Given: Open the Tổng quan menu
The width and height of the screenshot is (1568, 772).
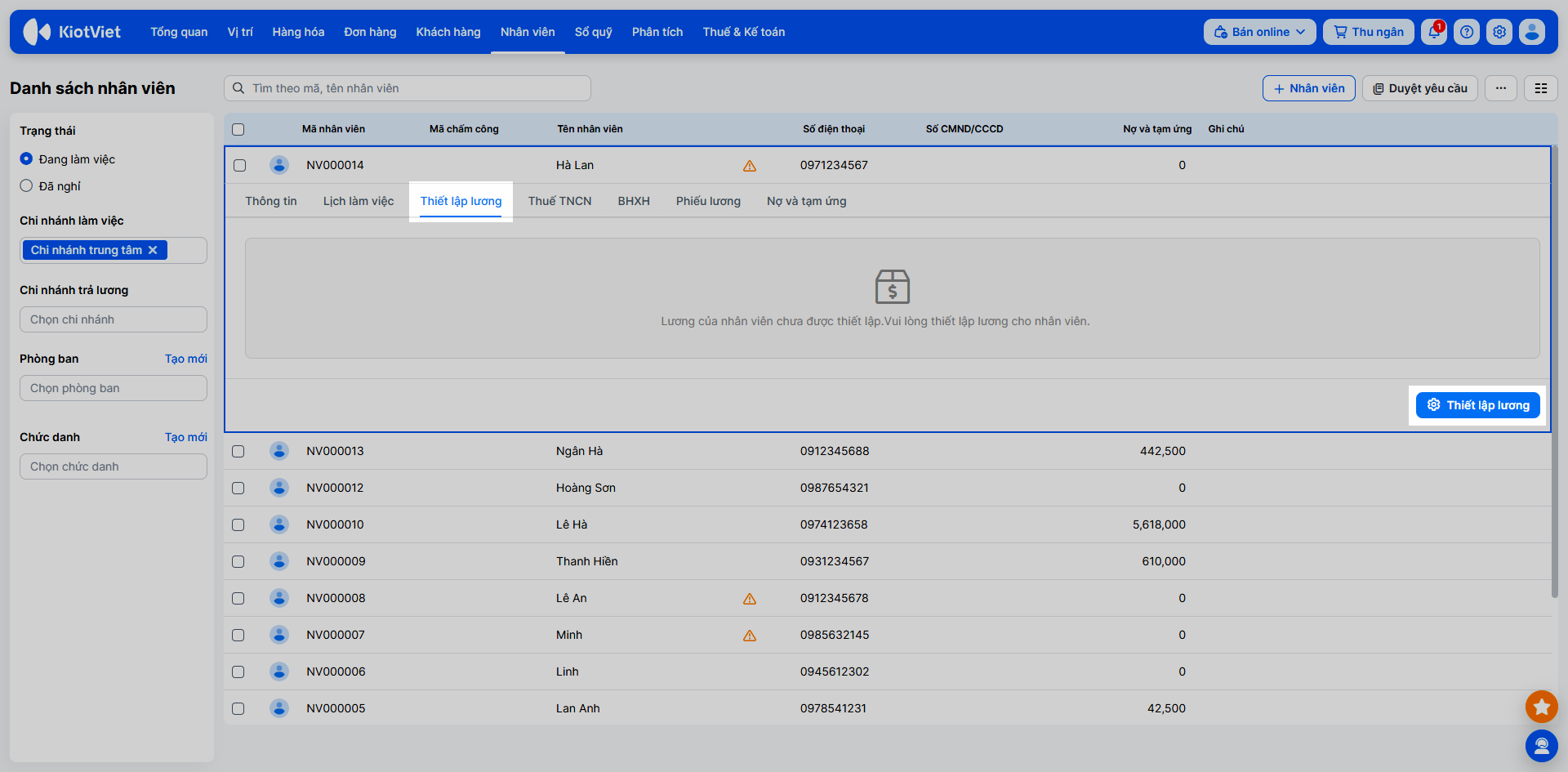Looking at the screenshot, I should (179, 32).
